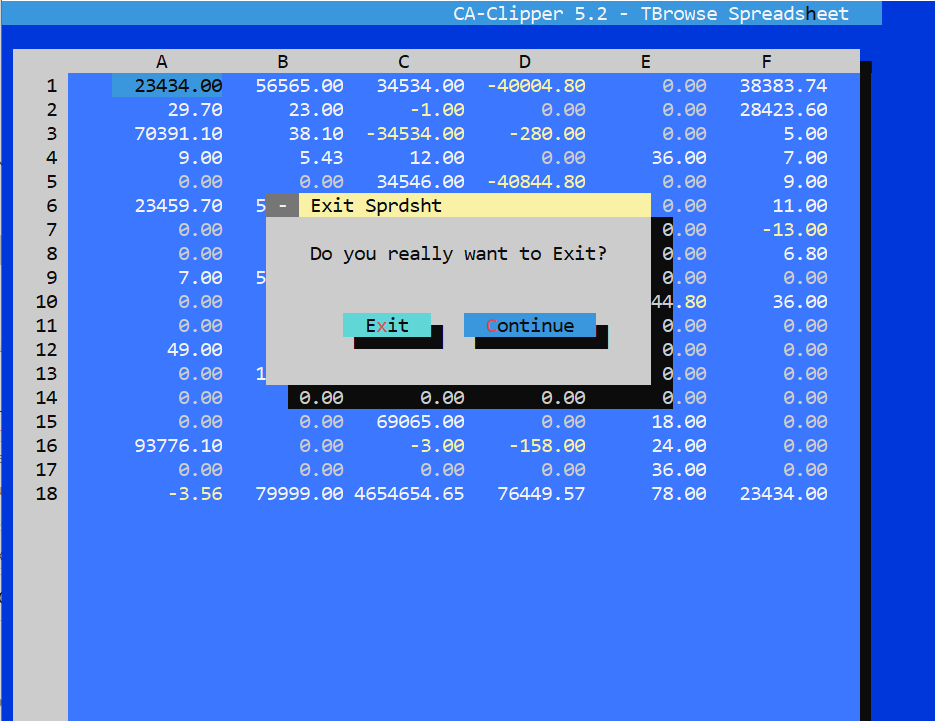Select column header C
This screenshot has height=721, width=935.
click(404, 61)
